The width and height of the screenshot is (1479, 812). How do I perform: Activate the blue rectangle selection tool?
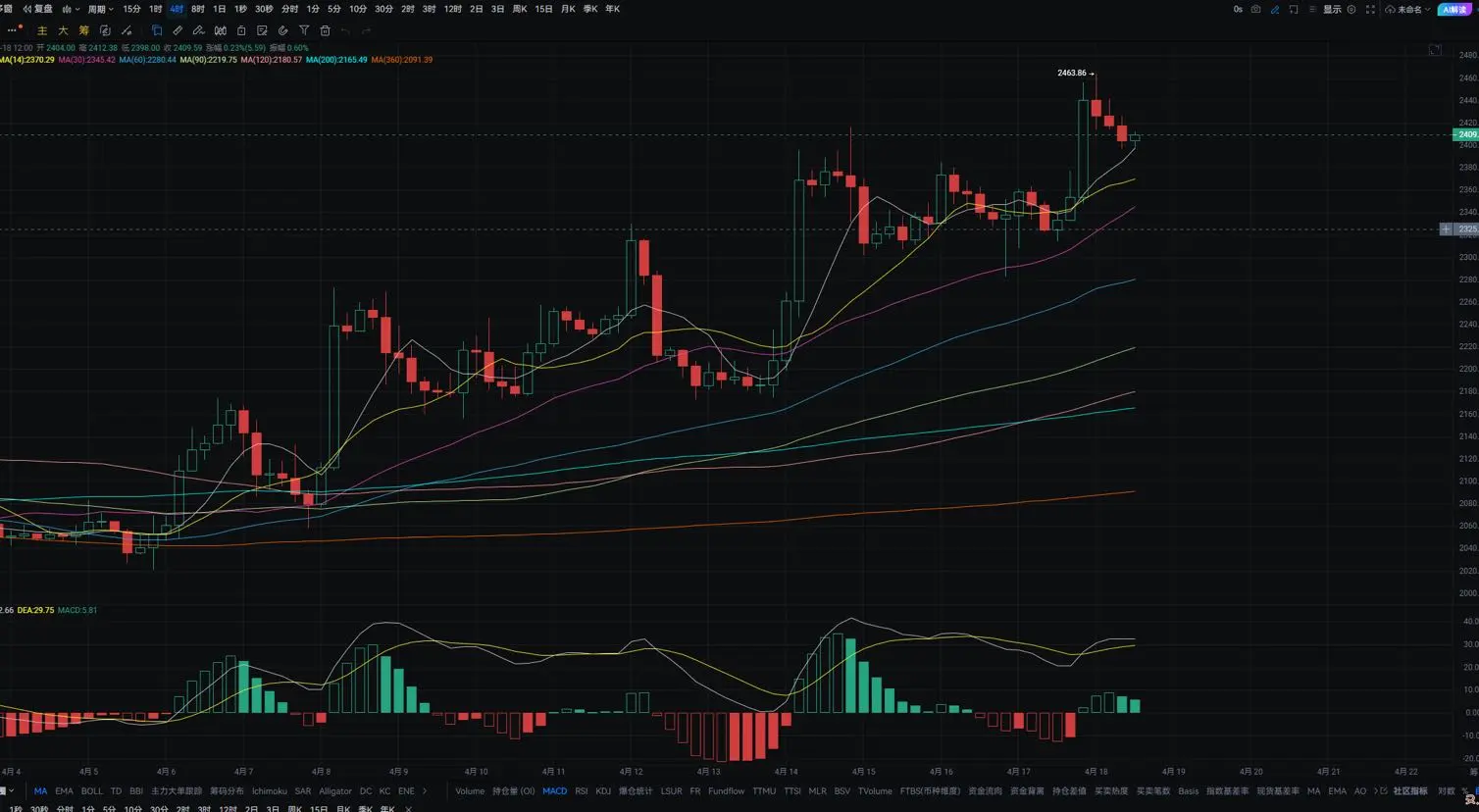(157, 30)
